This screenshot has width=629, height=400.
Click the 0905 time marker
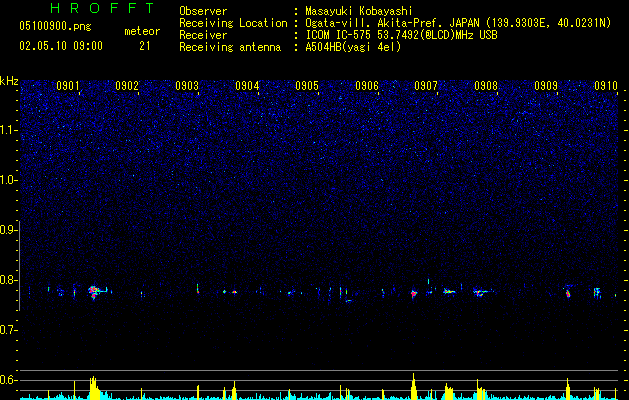(307, 86)
